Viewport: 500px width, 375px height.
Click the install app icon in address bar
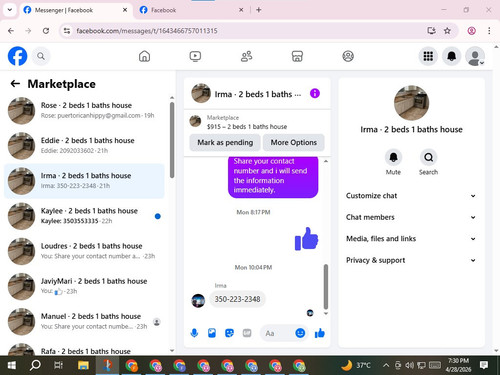coord(432,31)
